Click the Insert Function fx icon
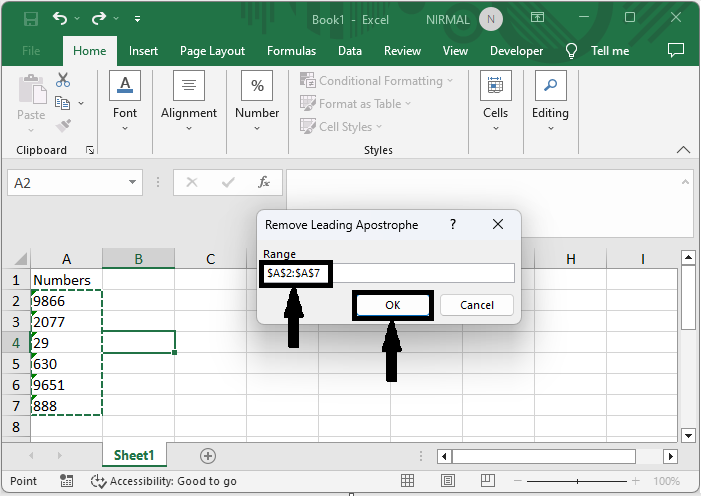The image size is (701, 496). pos(264,182)
